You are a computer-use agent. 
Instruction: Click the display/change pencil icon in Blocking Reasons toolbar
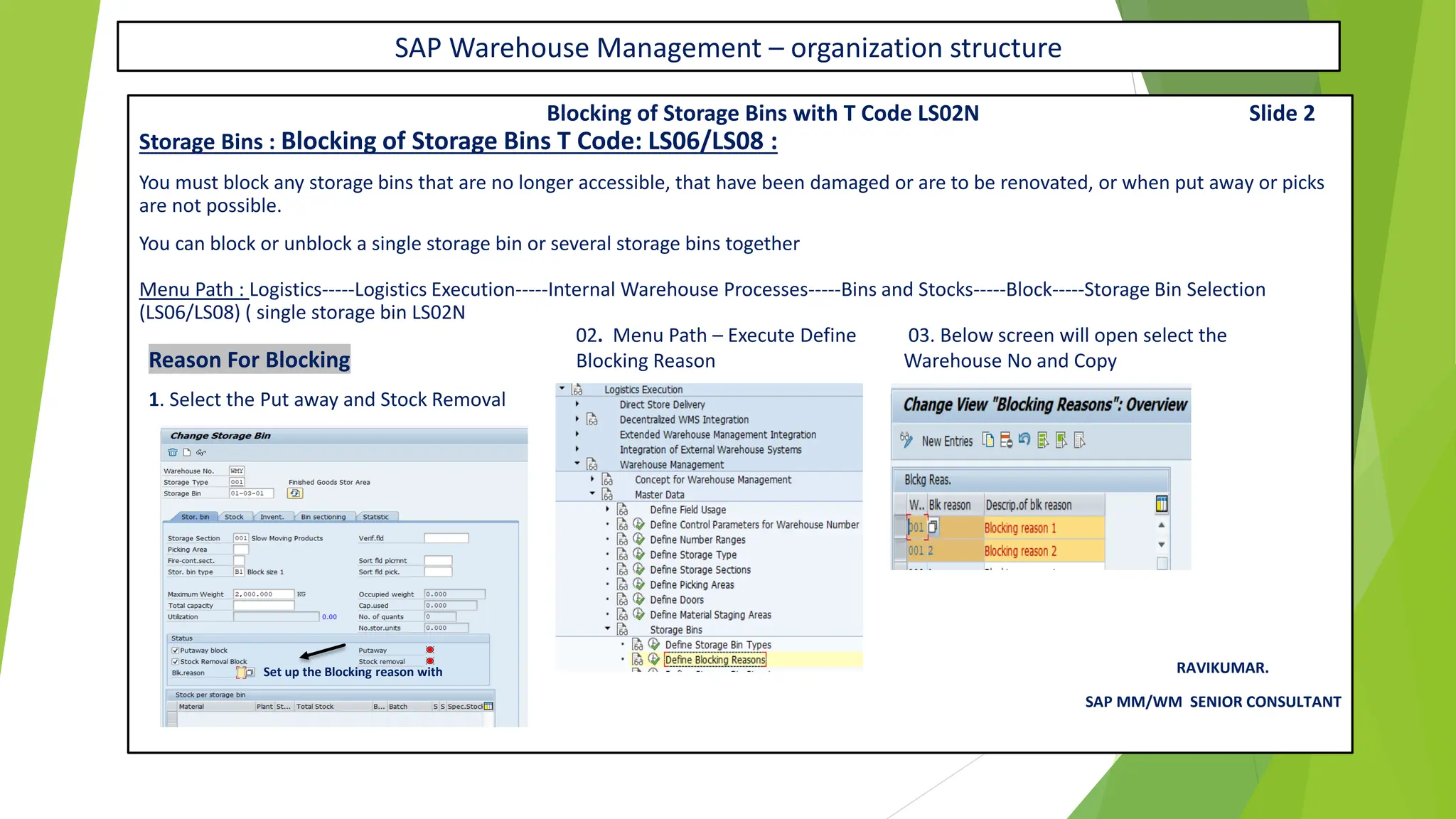click(906, 440)
